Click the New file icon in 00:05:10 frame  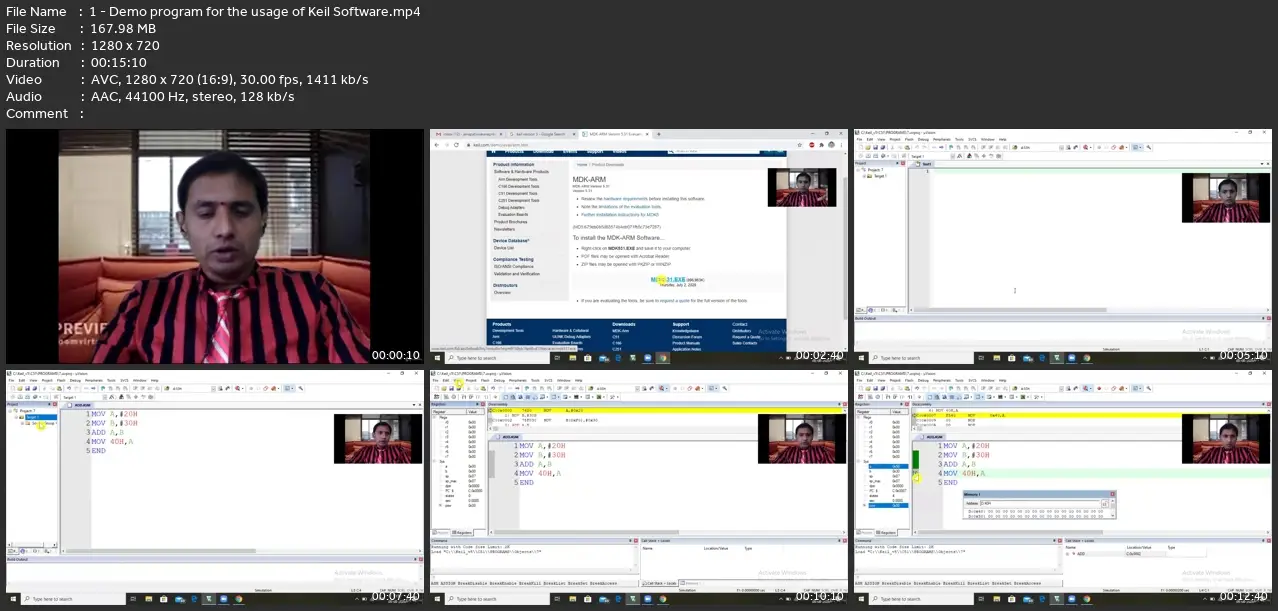point(861,148)
